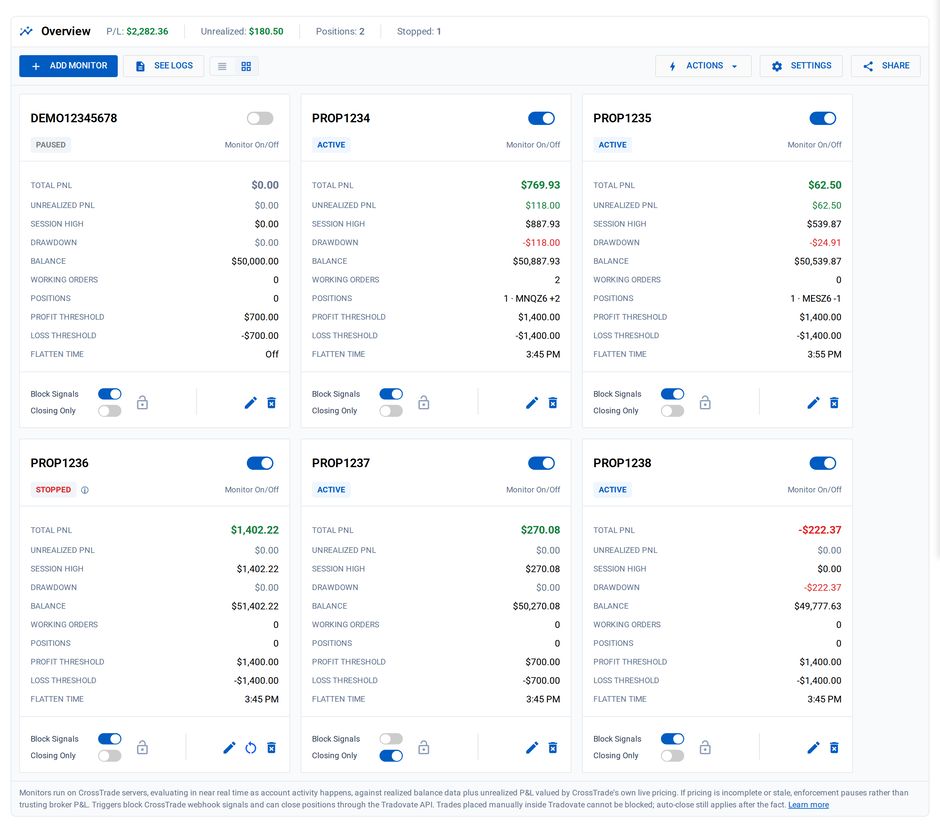The image size is (940, 828).
Task: Click the lock icon on PROP1238
Action: (705, 747)
